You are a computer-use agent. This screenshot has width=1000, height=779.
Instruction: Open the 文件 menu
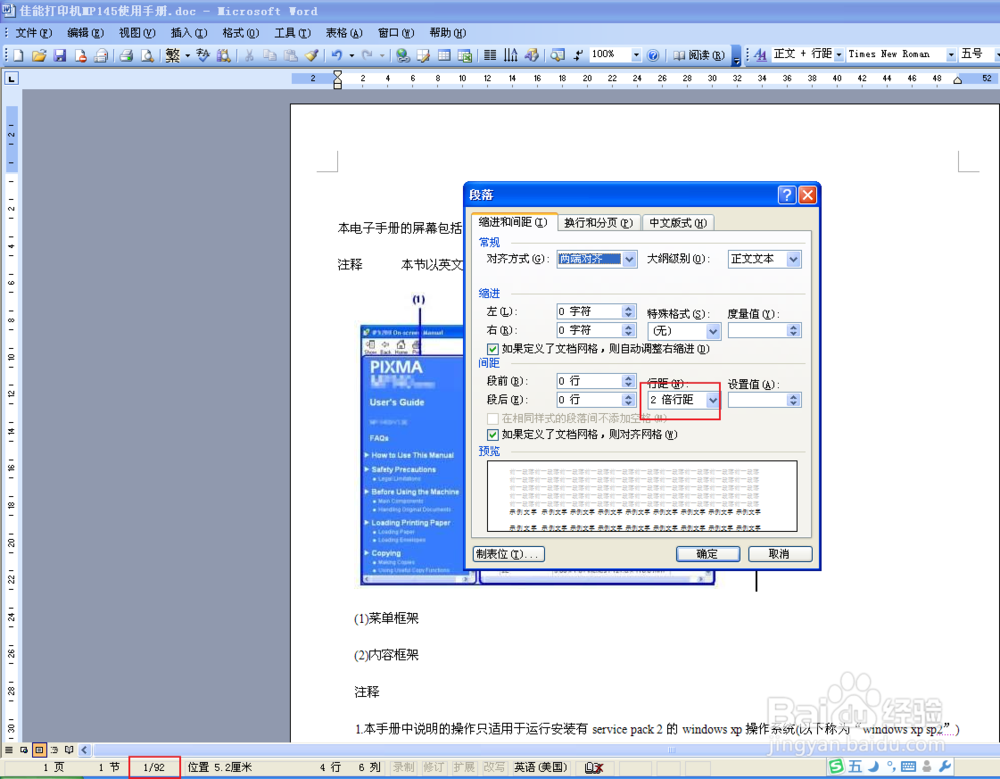click(x=34, y=33)
